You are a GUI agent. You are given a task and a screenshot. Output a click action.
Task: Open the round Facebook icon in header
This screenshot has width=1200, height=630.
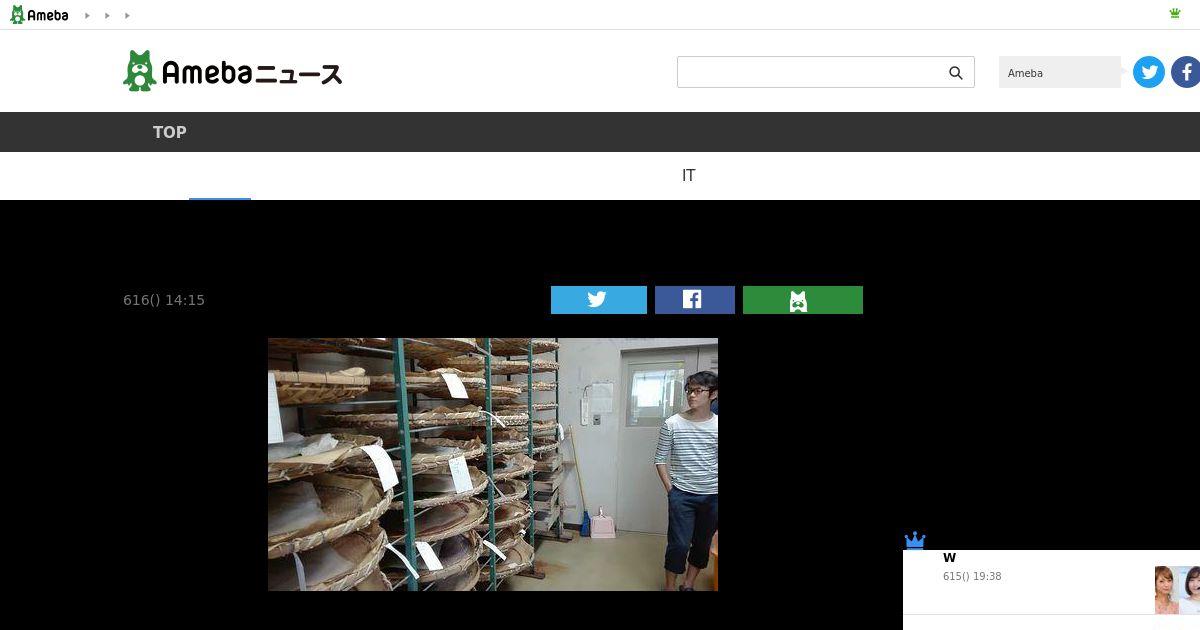click(x=1186, y=72)
